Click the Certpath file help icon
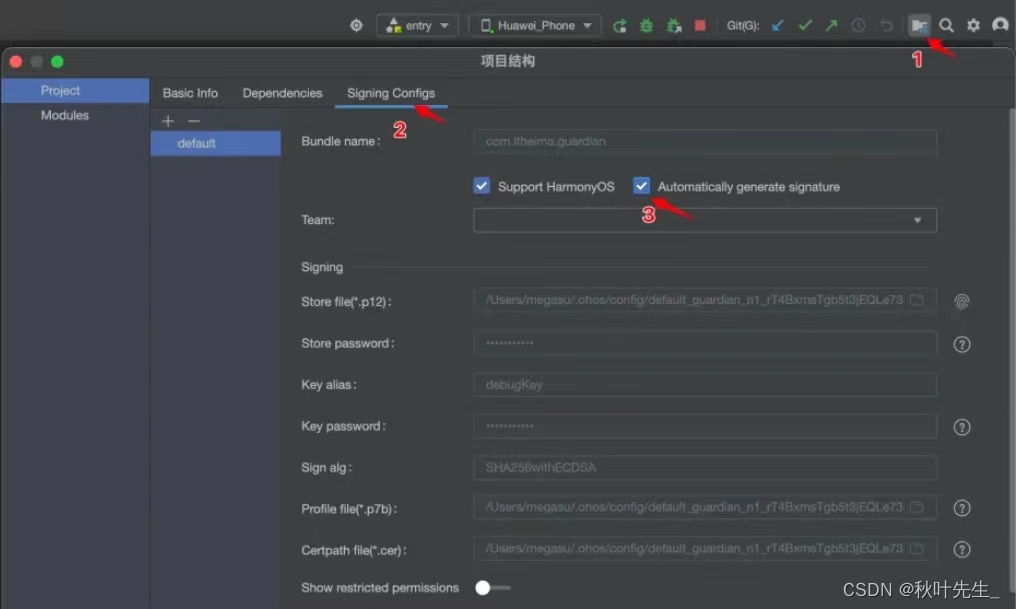Image resolution: width=1016 pixels, height=609 pixels. [962, 550]
